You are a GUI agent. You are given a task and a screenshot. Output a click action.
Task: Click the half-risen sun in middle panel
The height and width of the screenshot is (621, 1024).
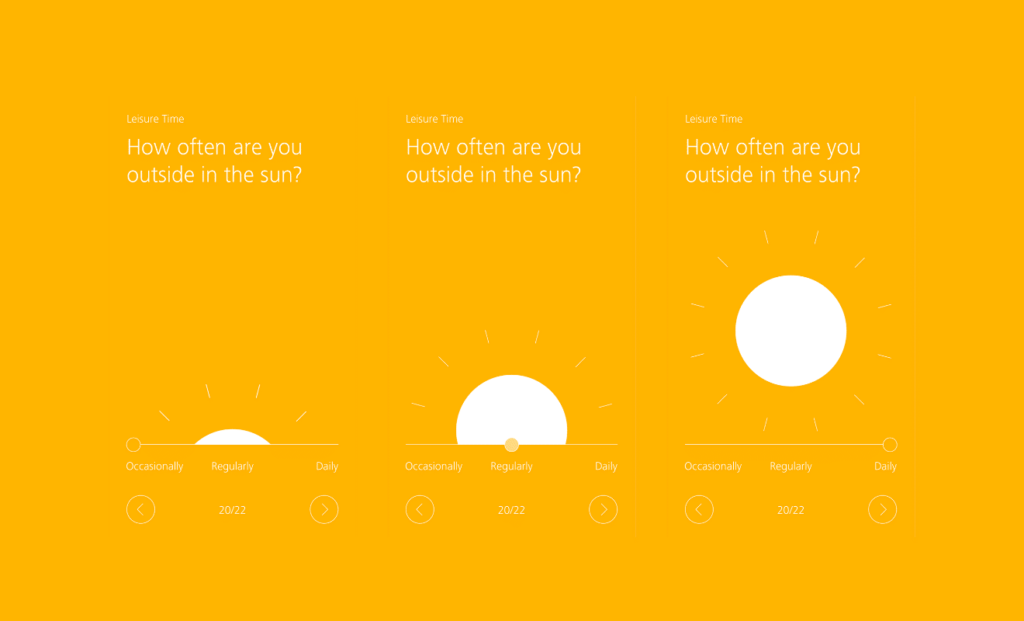click(511, 409)
